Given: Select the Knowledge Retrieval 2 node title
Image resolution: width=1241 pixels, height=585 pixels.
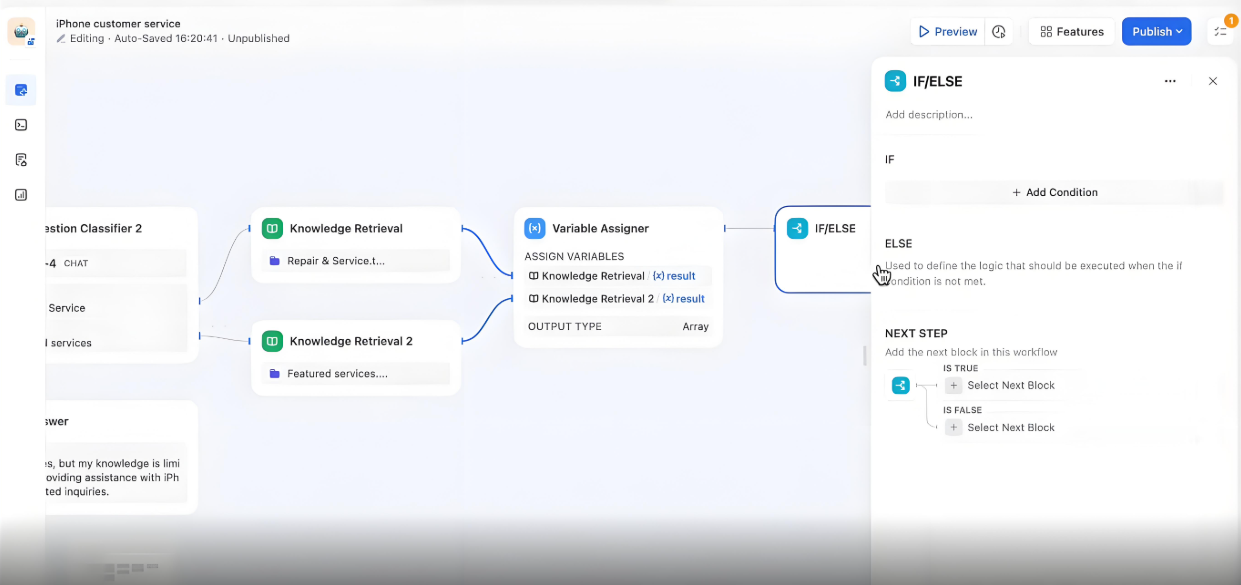Looking at the screenshot, I should pyautogui.click(x=351, y=341).
